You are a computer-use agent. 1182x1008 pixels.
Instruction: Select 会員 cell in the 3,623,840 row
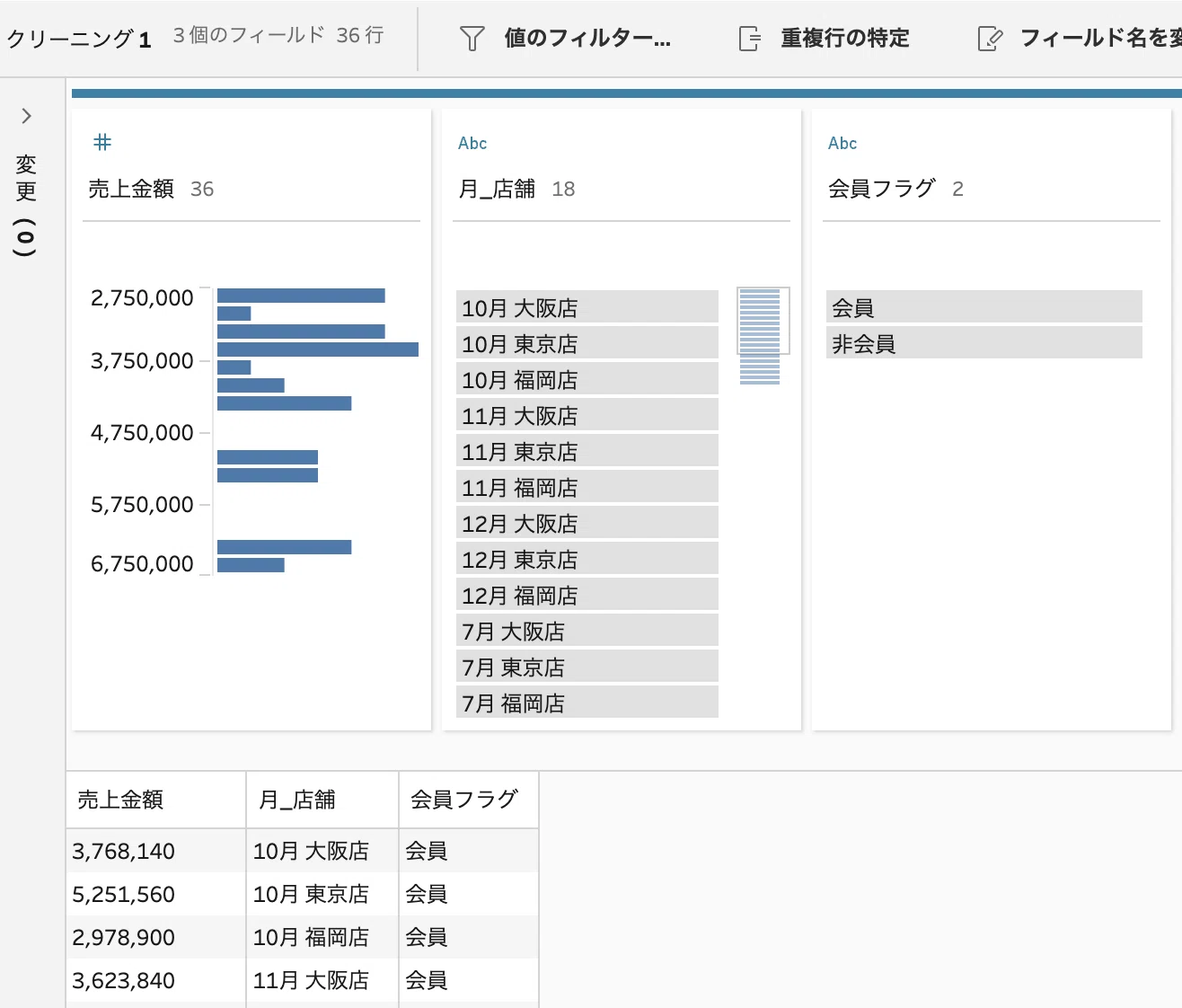tap(469, 980)
